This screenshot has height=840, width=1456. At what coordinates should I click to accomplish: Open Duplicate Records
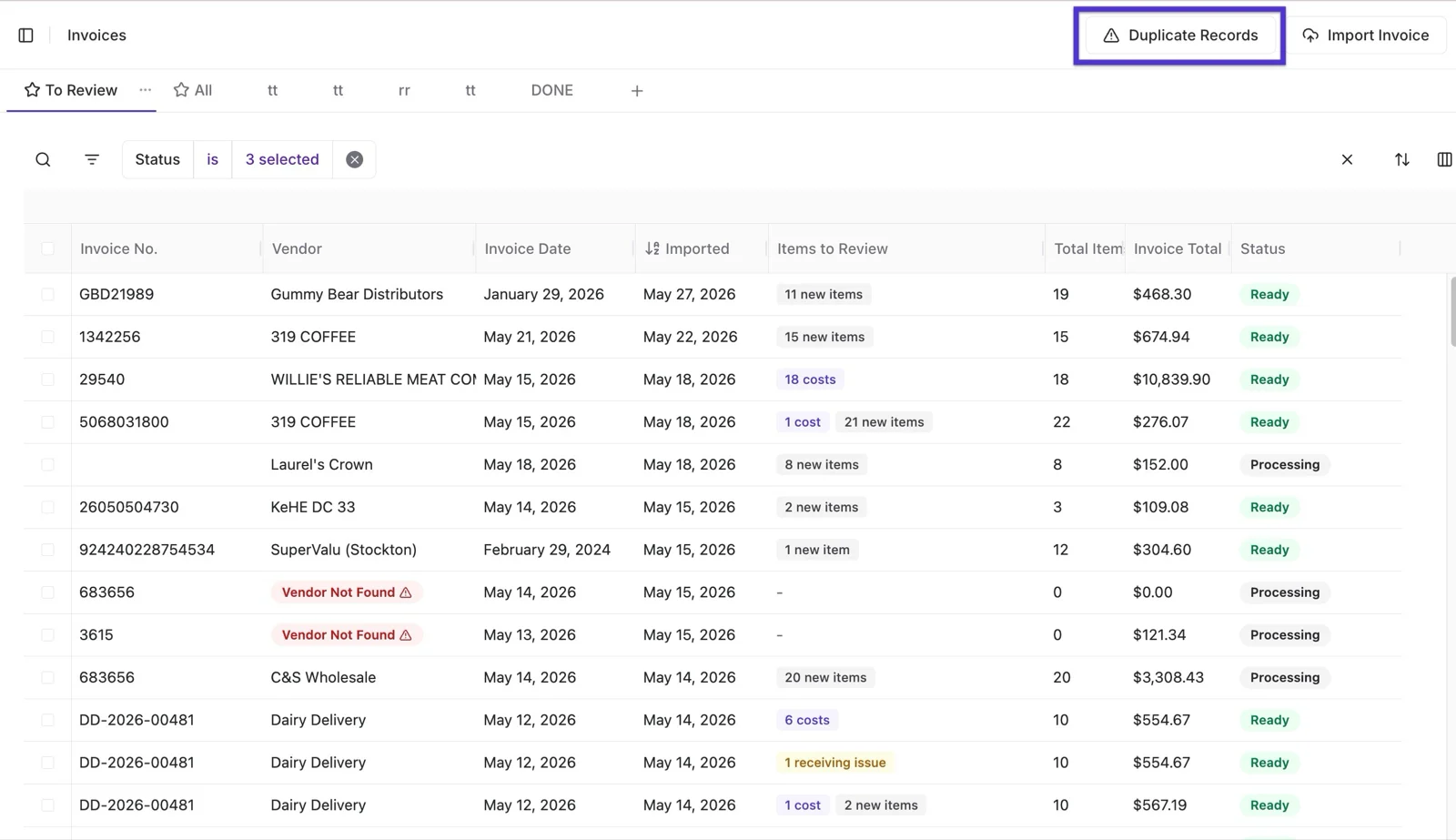pyautogui.click(x=1179, y=35)
